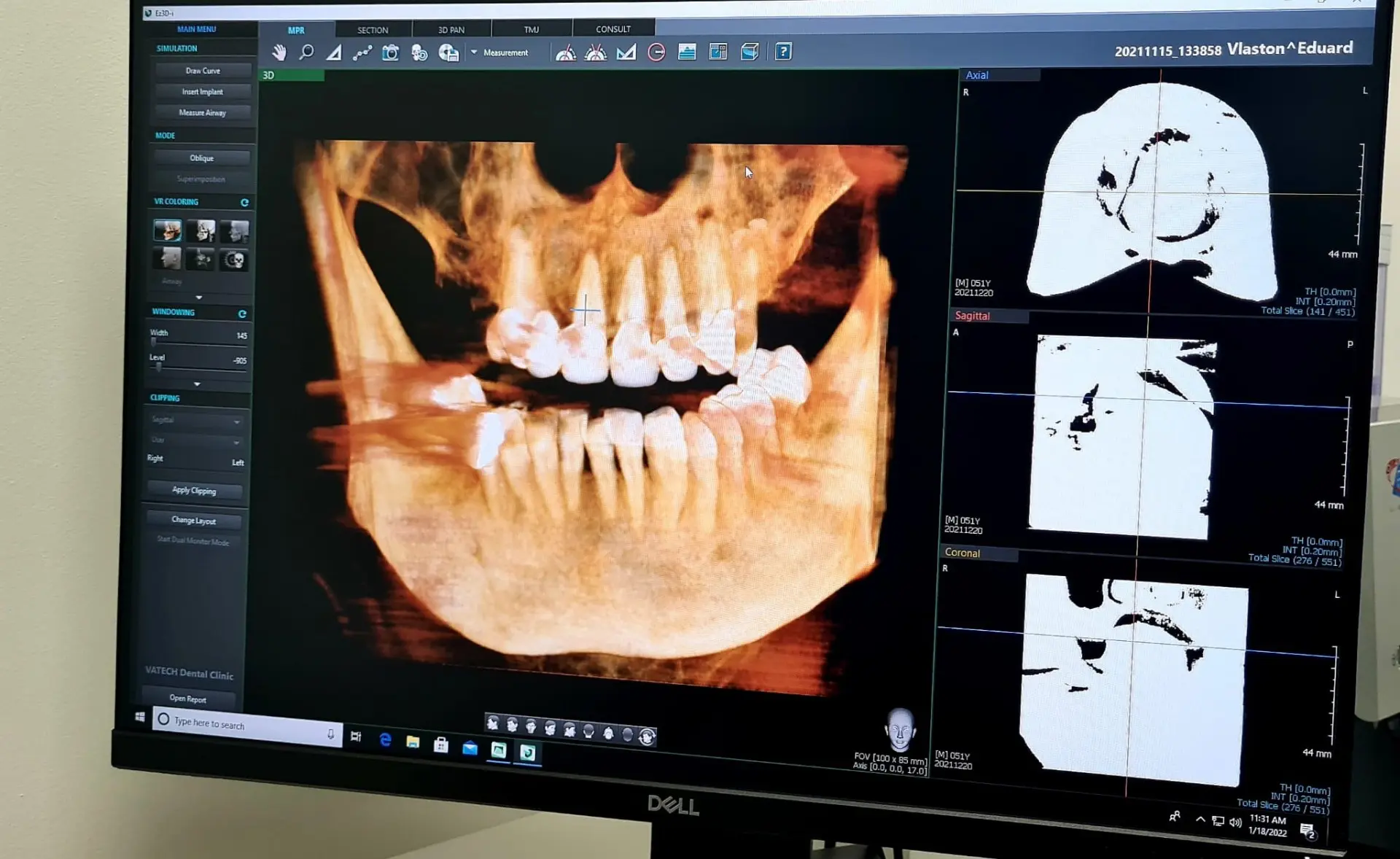Select the red circle arrow tool
The height and width of the screenshot is (859, 1400).
pos(656,53)
